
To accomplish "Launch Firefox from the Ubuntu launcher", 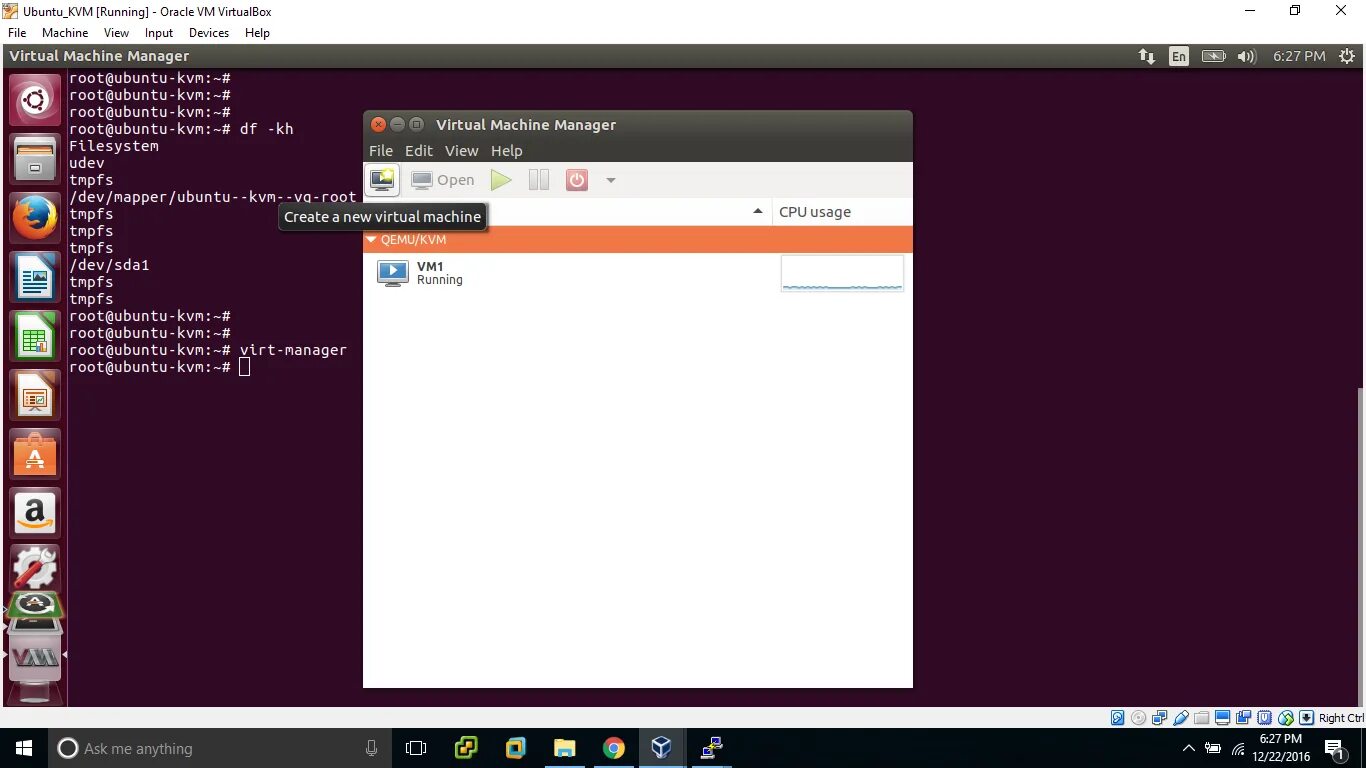I will pos(35,218).
